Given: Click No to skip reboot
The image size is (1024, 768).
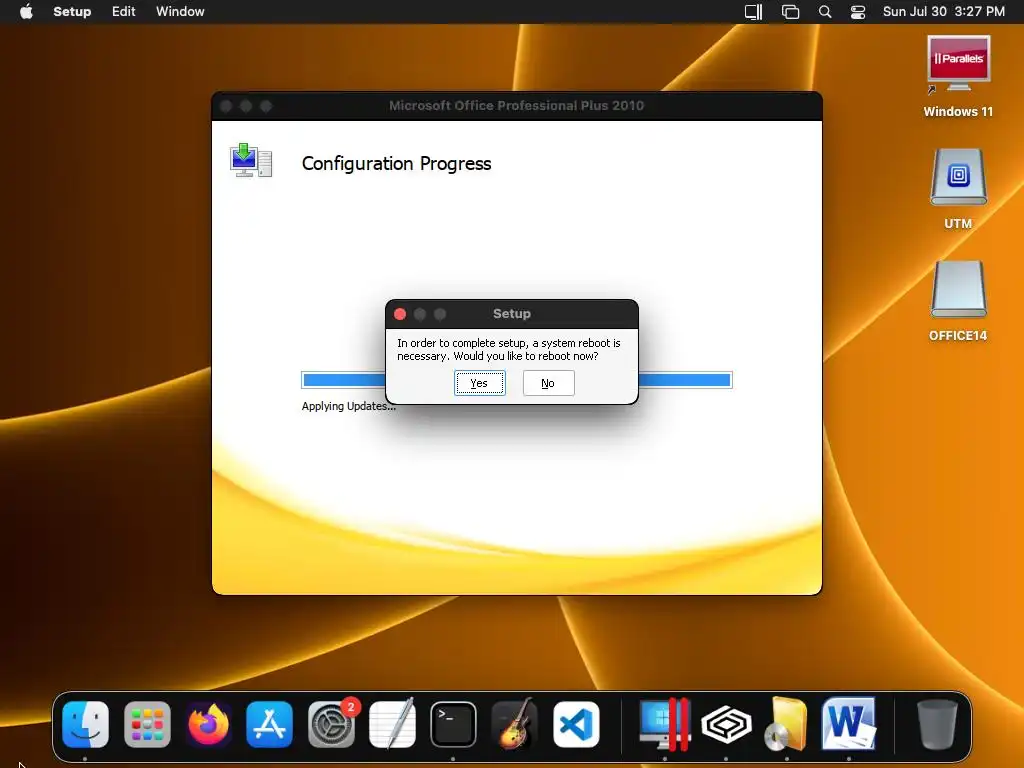Looking at the screenshot, I should coord(549,383).
